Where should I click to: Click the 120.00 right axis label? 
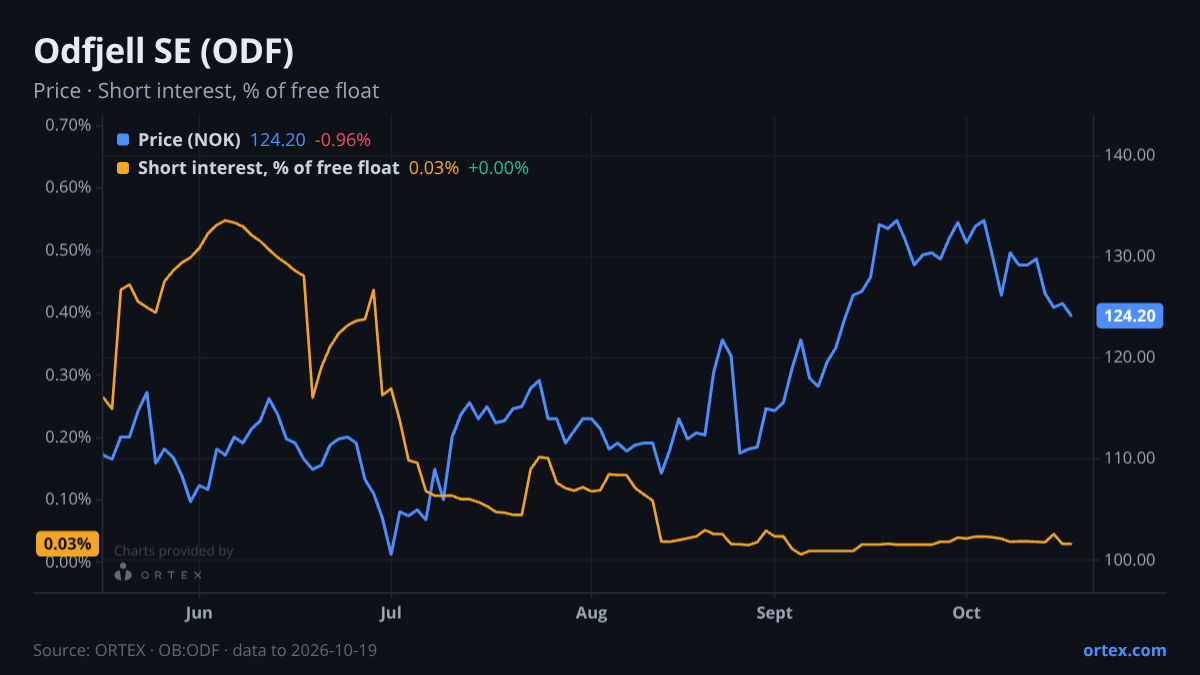(1130, 357)
